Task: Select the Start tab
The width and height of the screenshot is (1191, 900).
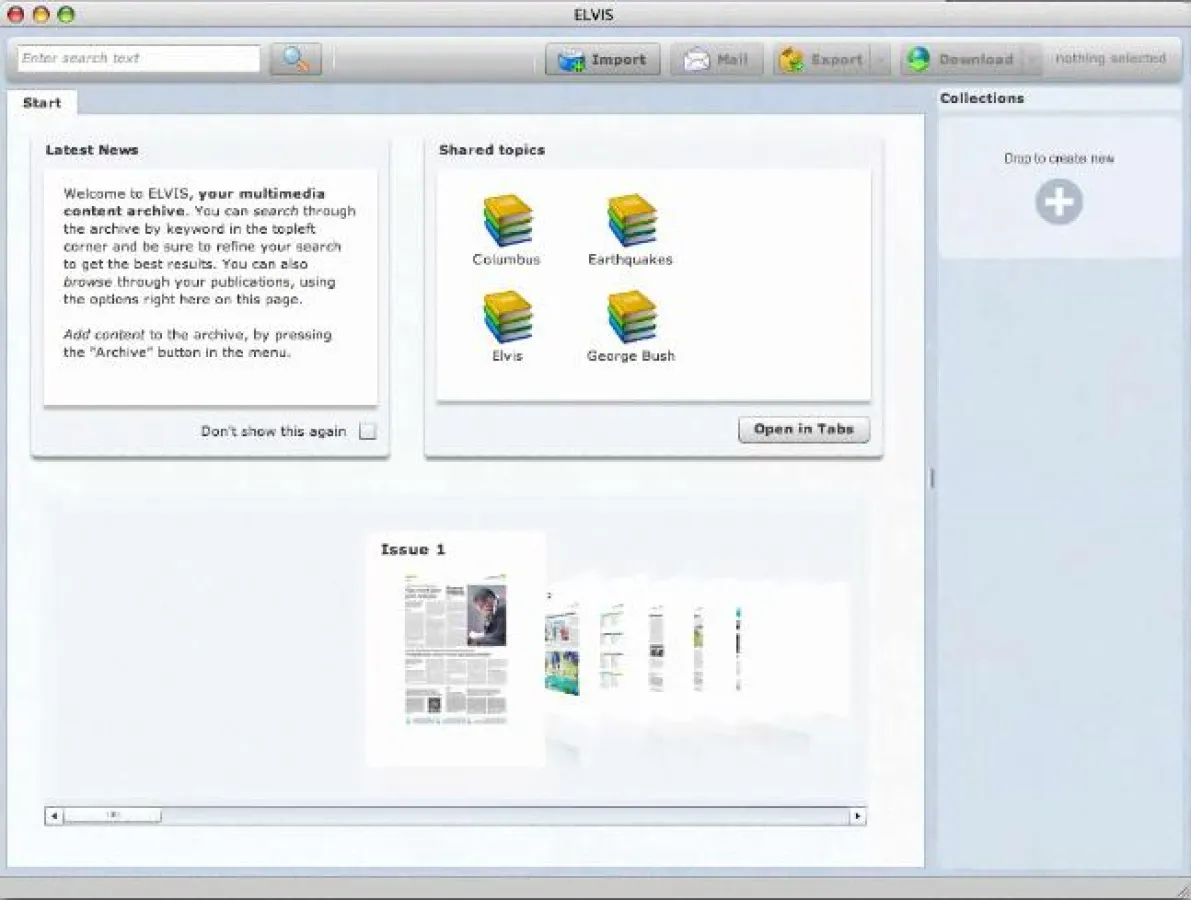Action: (42, 103)
